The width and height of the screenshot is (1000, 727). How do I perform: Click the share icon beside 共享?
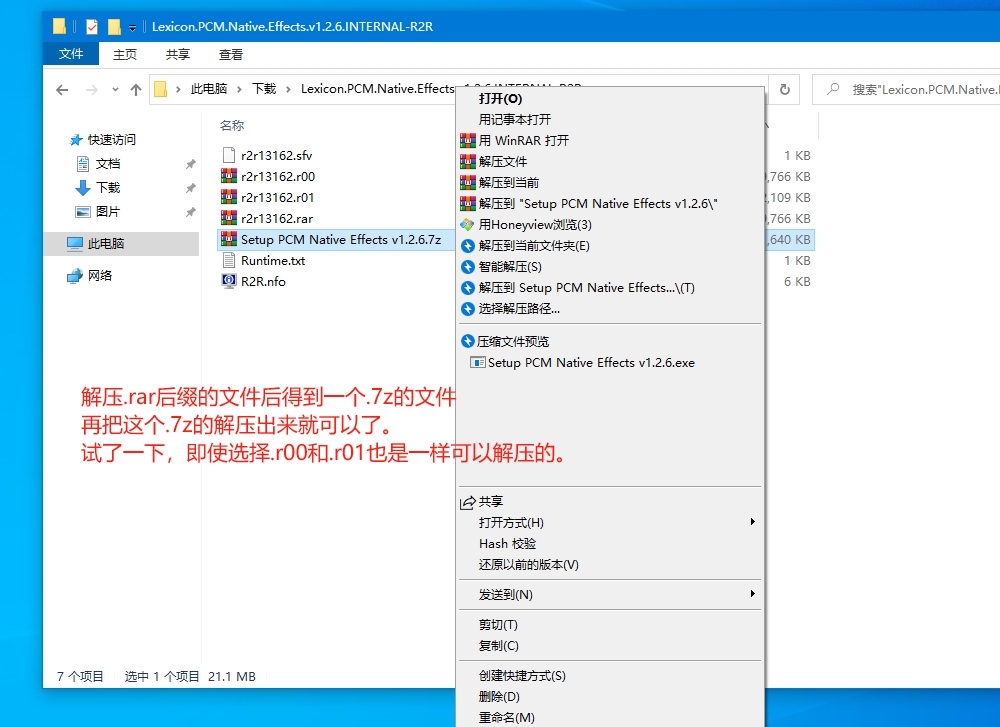[468, 502]
